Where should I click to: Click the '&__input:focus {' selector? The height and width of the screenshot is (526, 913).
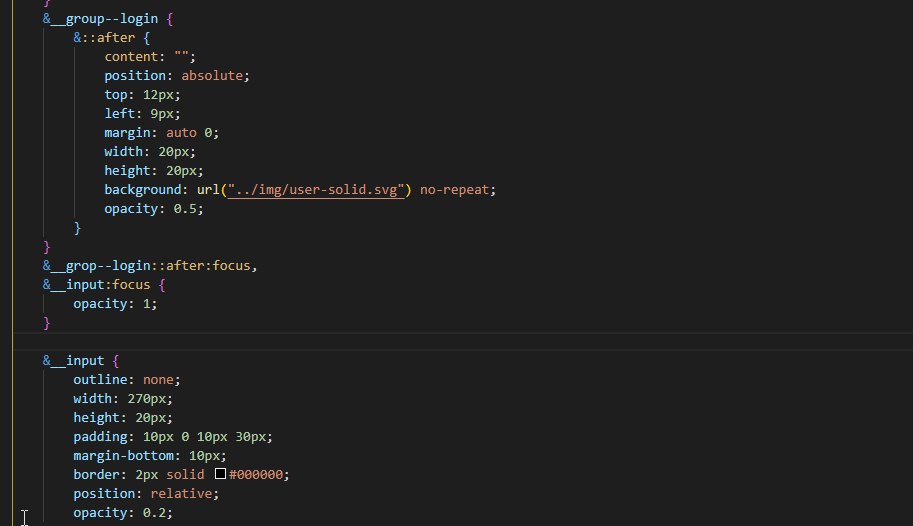click(104, 285)
